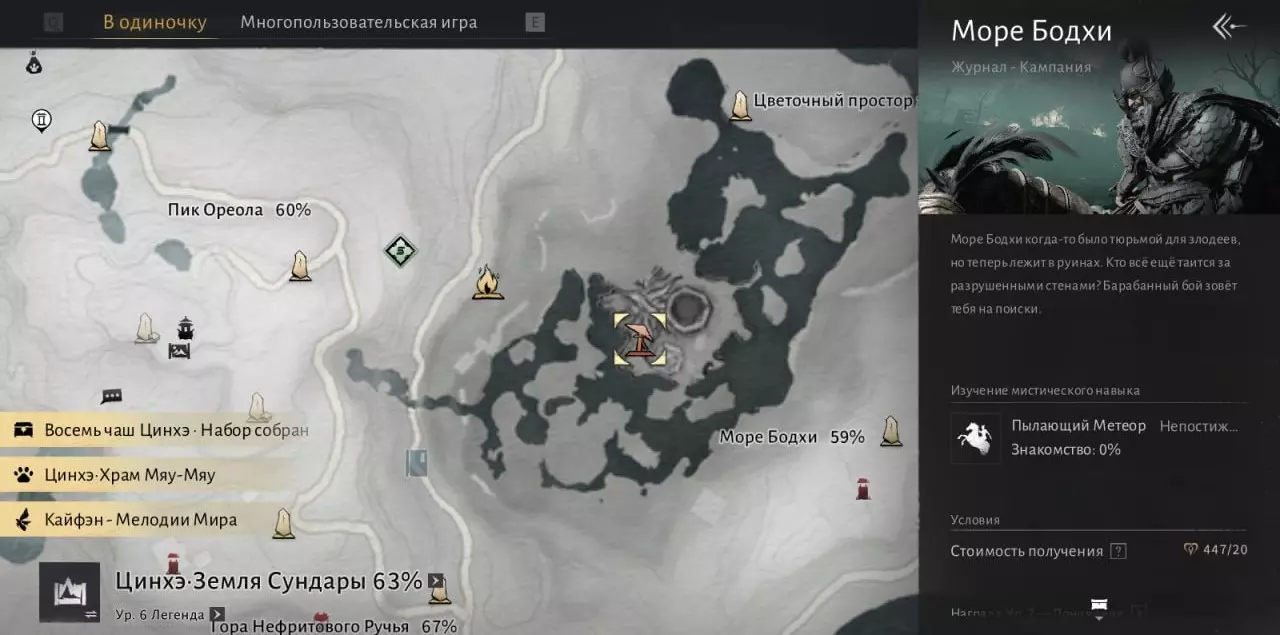1280x635 pixels.
Task: Close the Море Бодхи panel with arrow icon
Action: click(x=1228, y=26)
